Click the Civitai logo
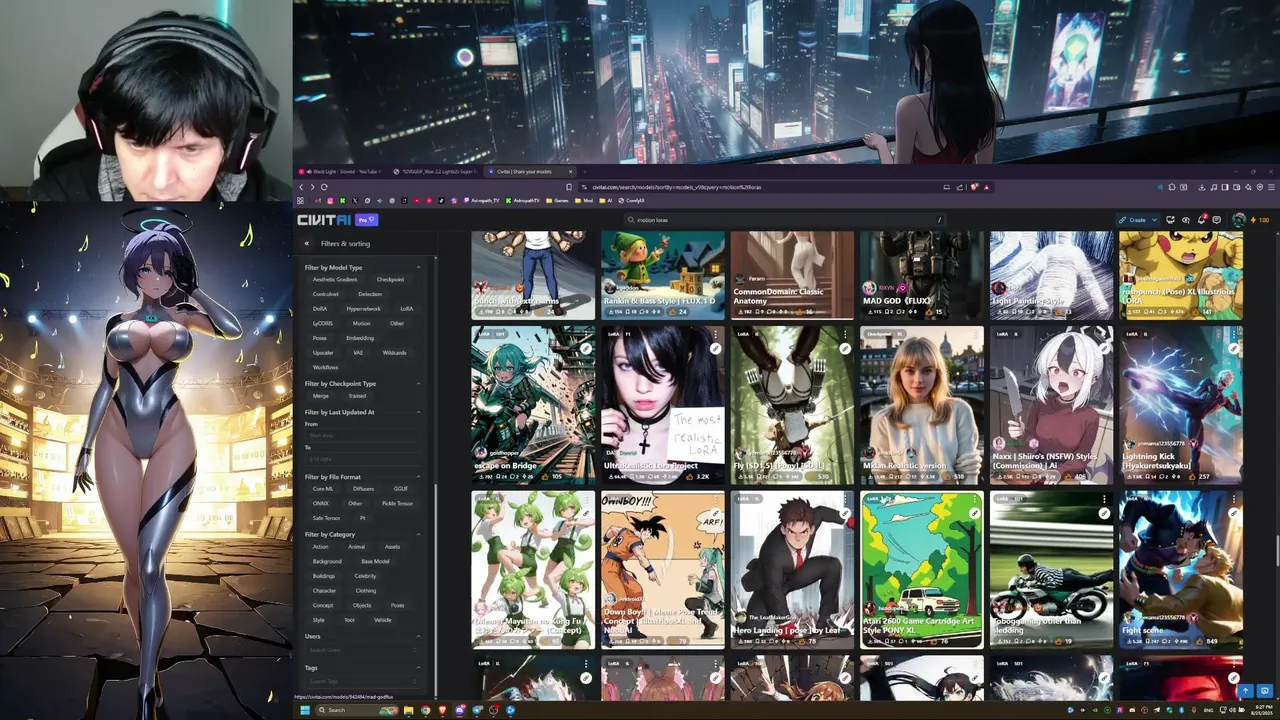This screenshot has height=720, width=1280. [324, 220]
